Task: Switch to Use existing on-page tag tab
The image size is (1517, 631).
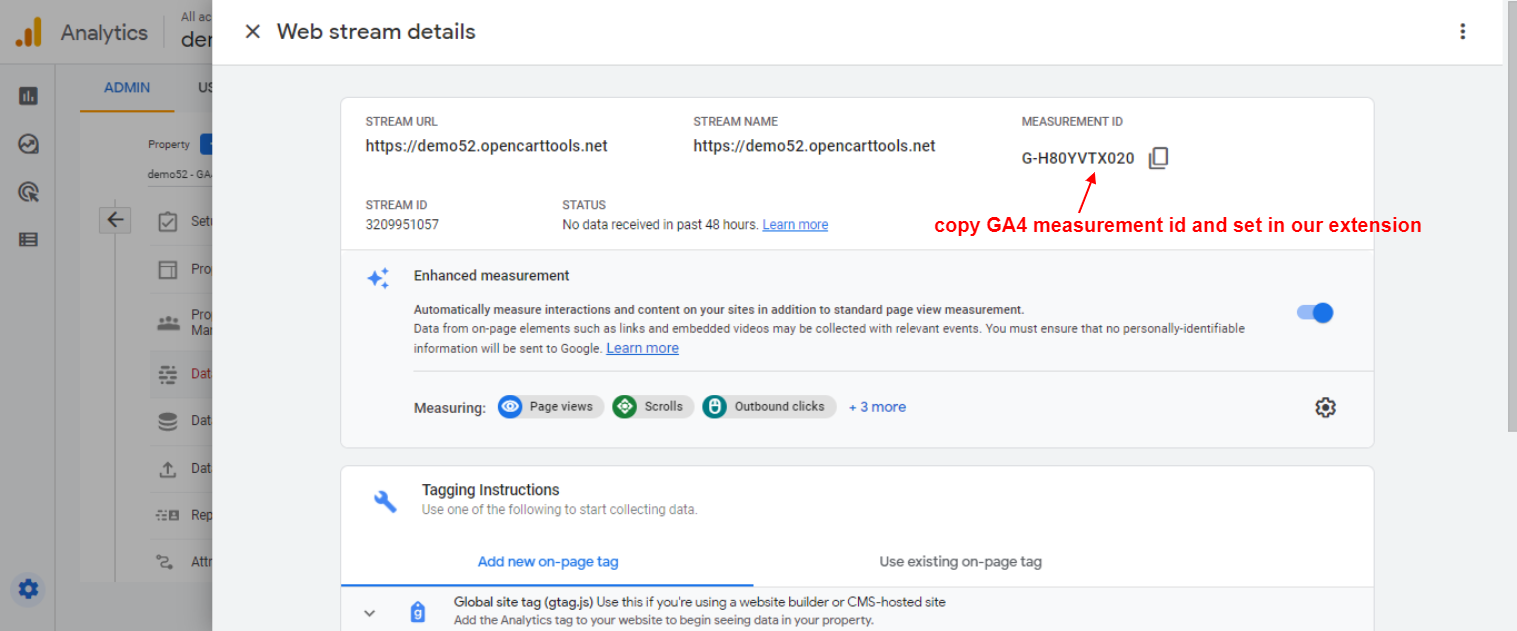Action: tap(960, 562)
